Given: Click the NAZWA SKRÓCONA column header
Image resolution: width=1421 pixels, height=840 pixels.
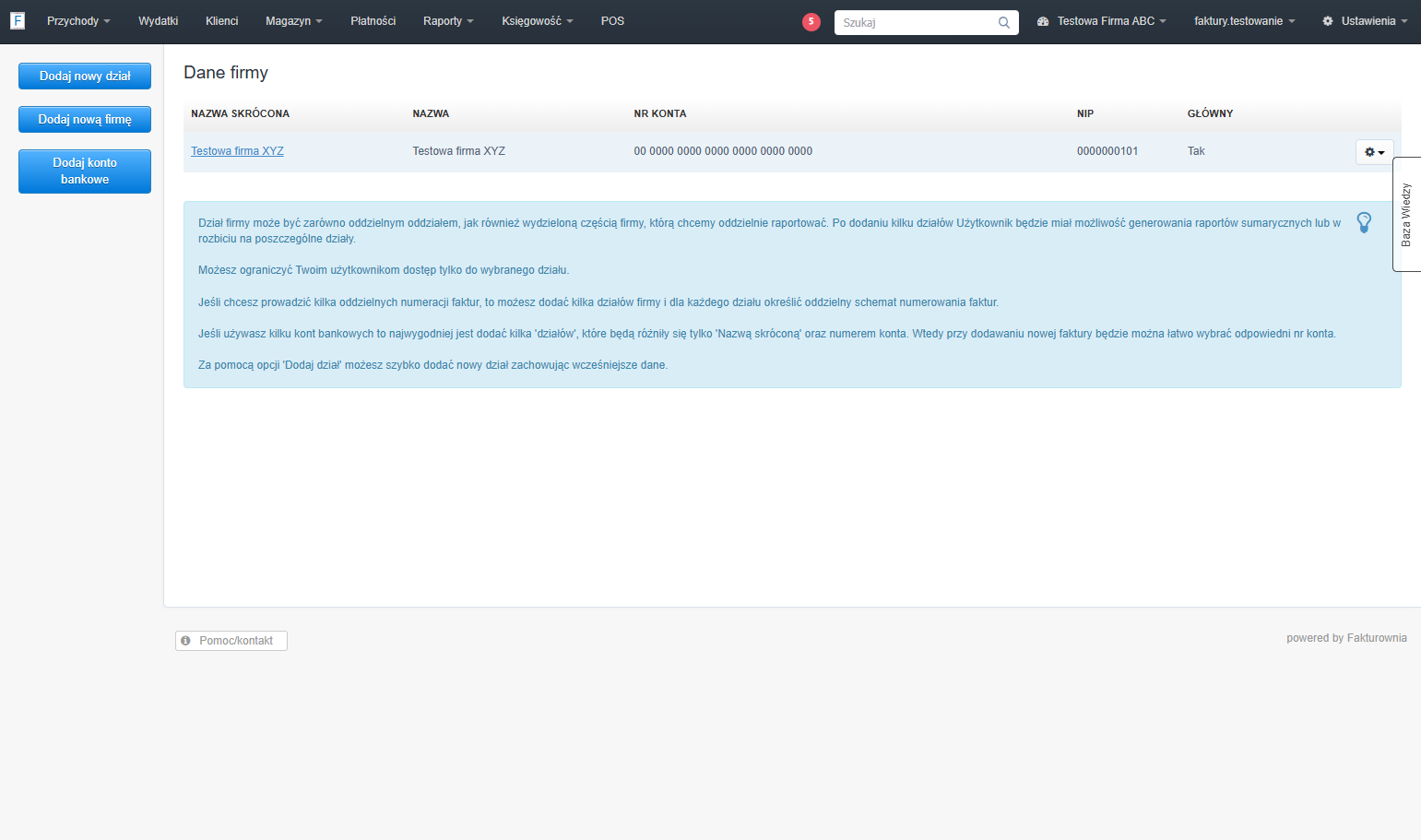Looking at the screenshot, I should pos(240,113).
